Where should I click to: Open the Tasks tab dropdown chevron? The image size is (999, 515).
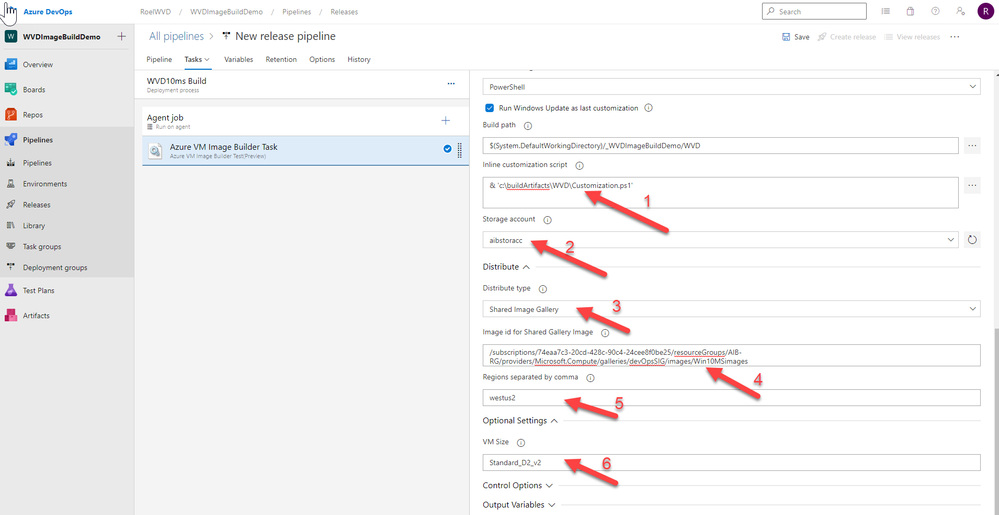[x=207, y=60]
